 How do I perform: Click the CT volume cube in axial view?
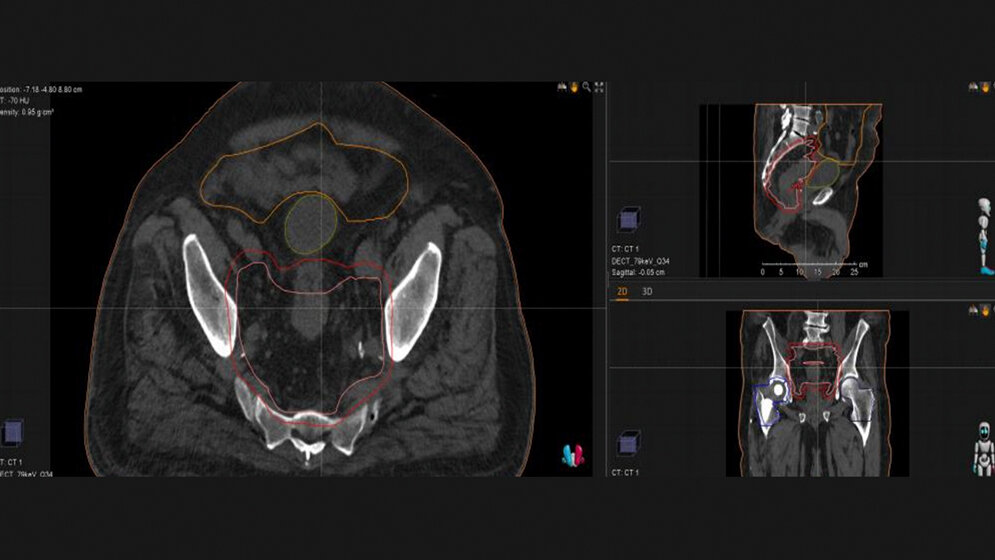pos(13,431)
